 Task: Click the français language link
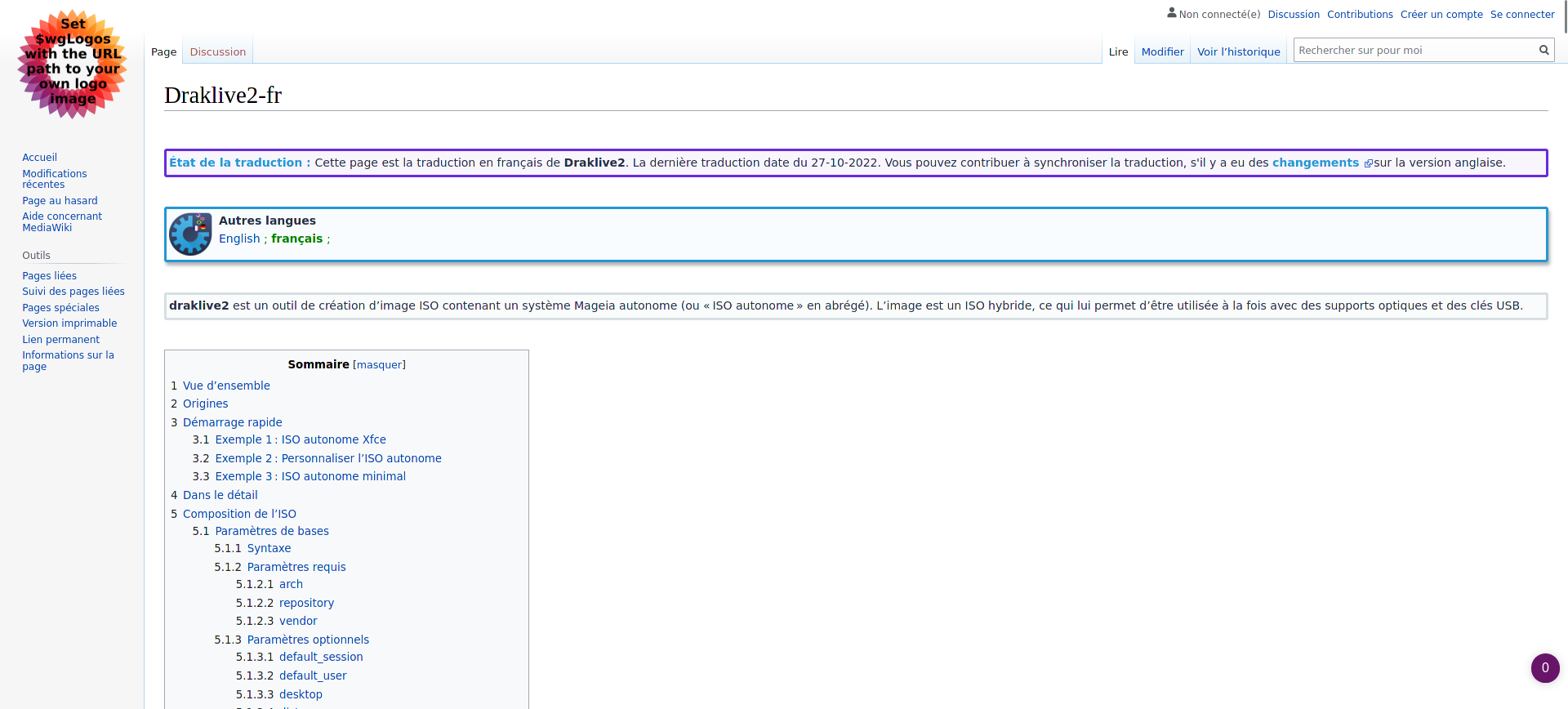click(x=297, y=239)
